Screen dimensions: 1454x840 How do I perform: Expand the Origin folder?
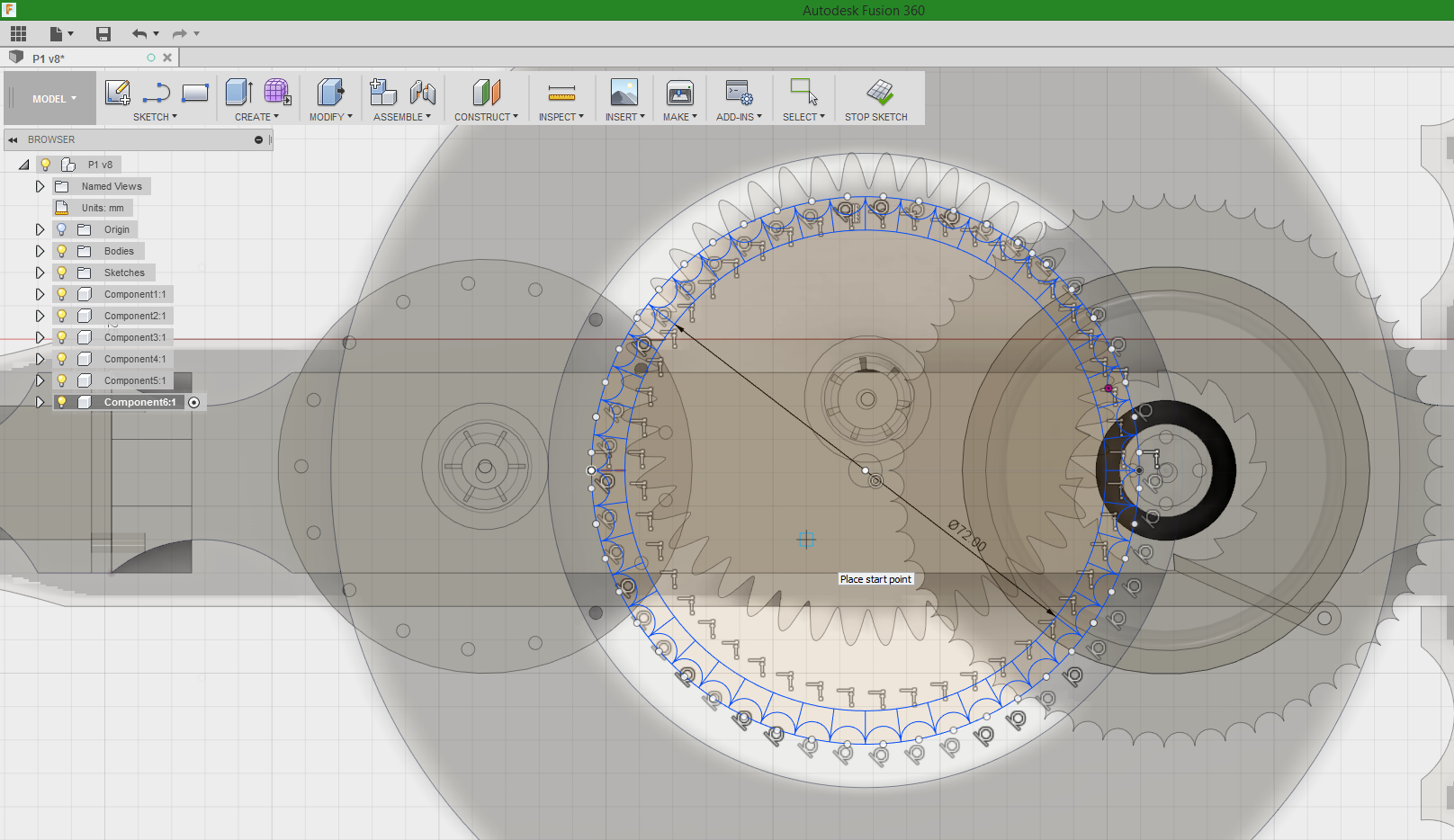pos(40,229)
